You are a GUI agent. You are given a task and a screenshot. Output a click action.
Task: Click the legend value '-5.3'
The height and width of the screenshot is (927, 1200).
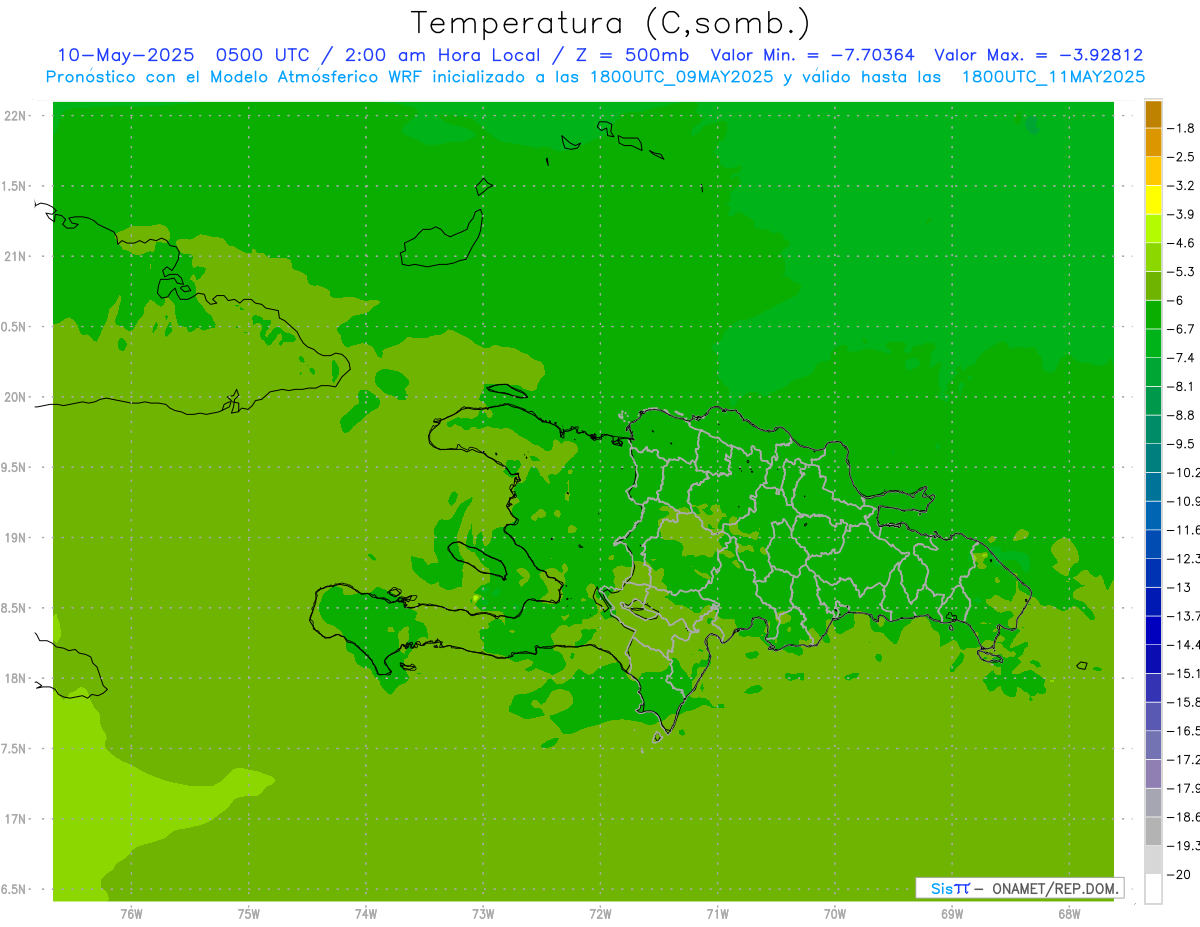[x=1181, y=272]
